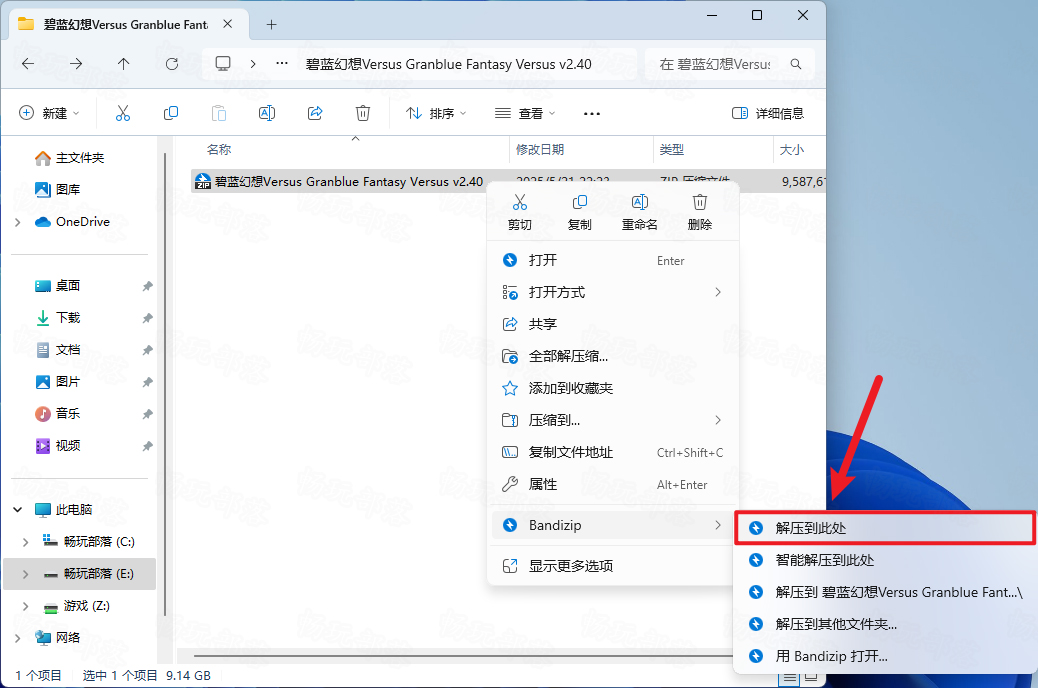The image size is (1038, 688).
Task: Select 复制文件地址 menu entry
Action: [613, 452]
